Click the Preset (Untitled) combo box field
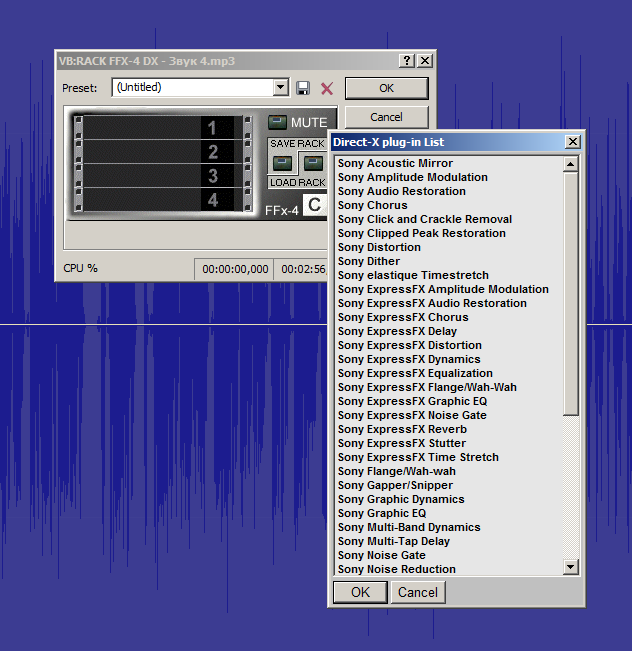 tap(200, 87)
